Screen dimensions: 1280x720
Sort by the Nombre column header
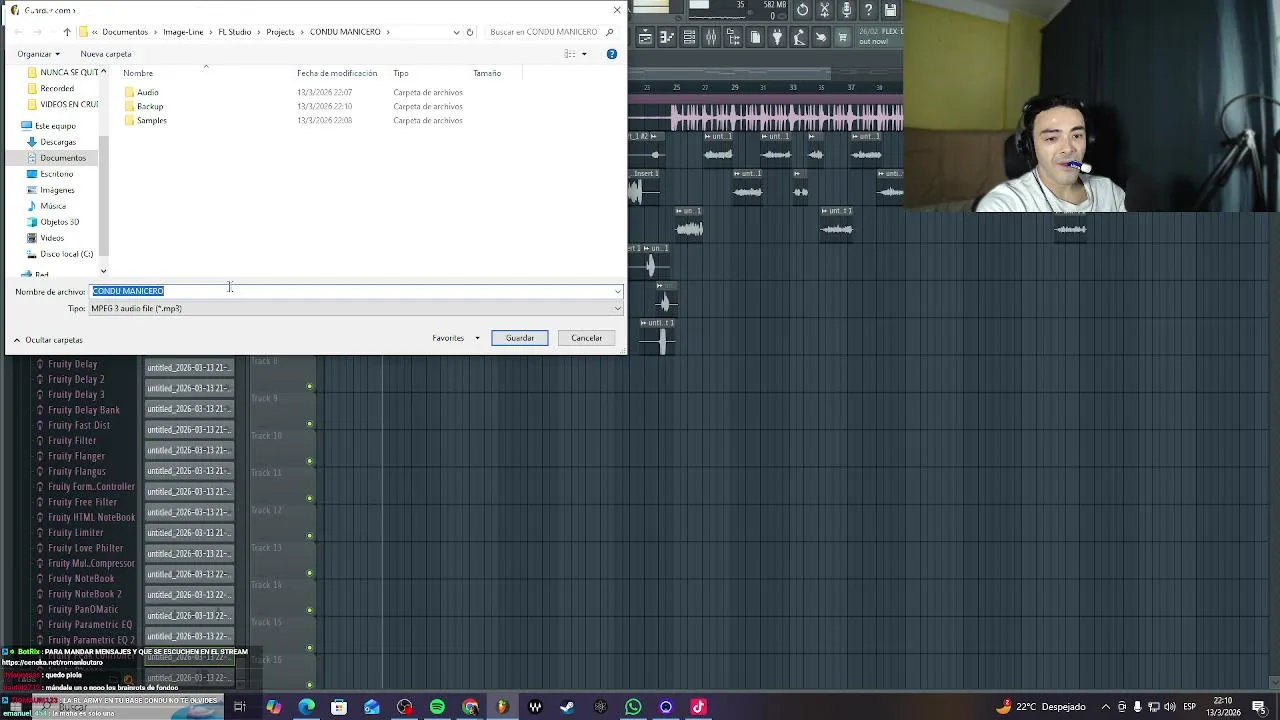coord(138,73)
